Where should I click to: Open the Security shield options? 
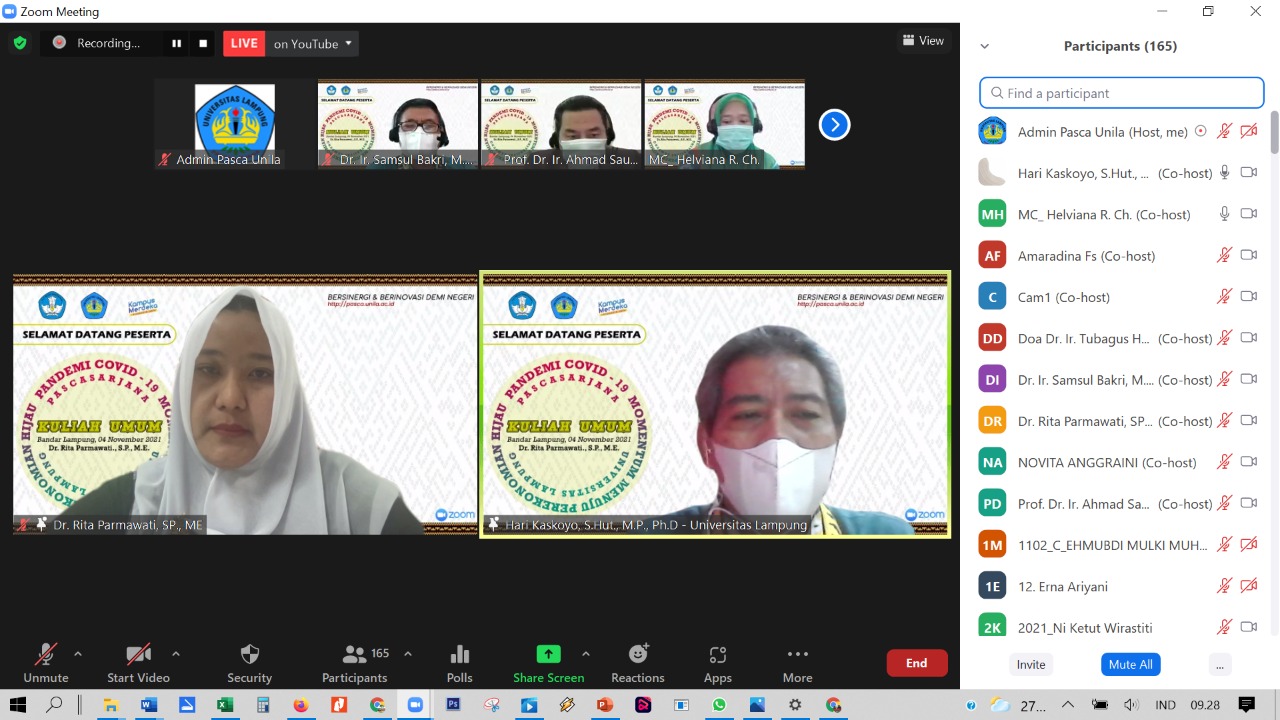point(249,663)
